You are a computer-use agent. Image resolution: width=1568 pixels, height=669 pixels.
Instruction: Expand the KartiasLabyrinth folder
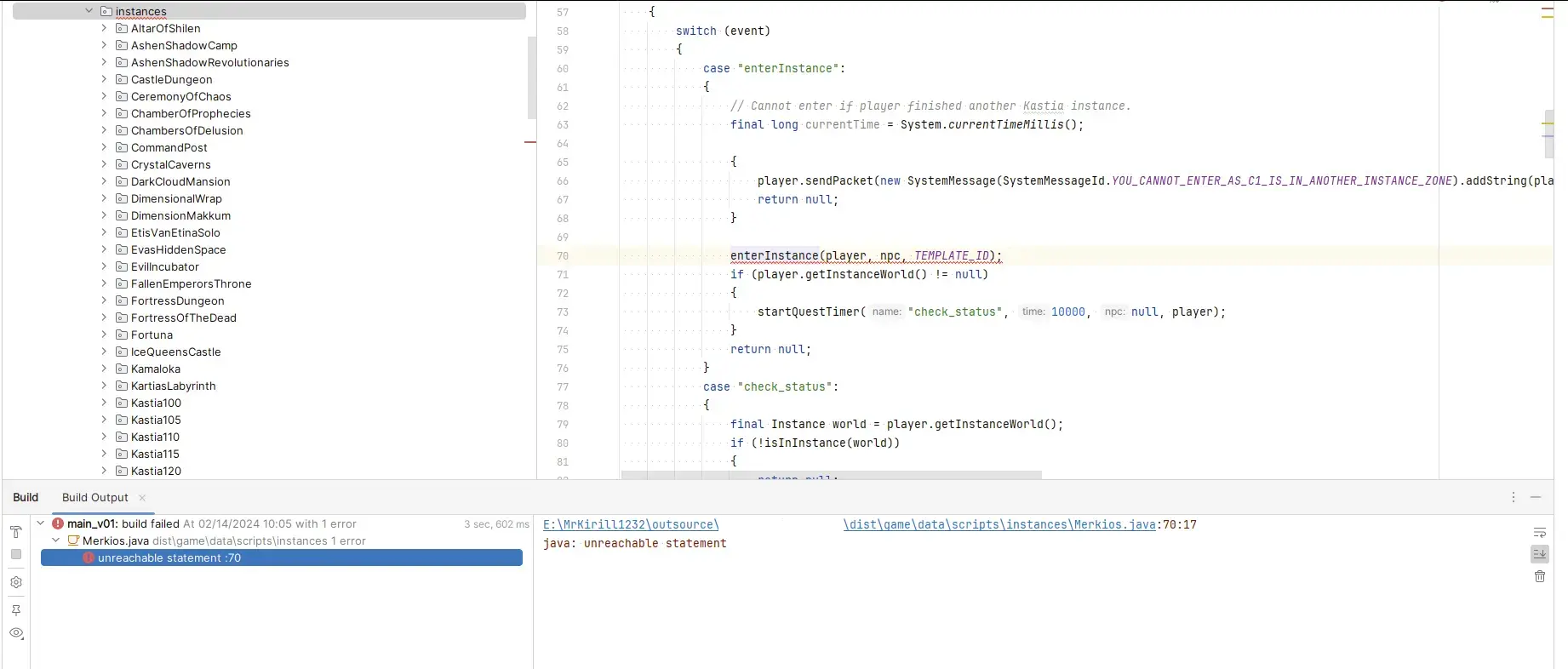[x=105, y=386]
